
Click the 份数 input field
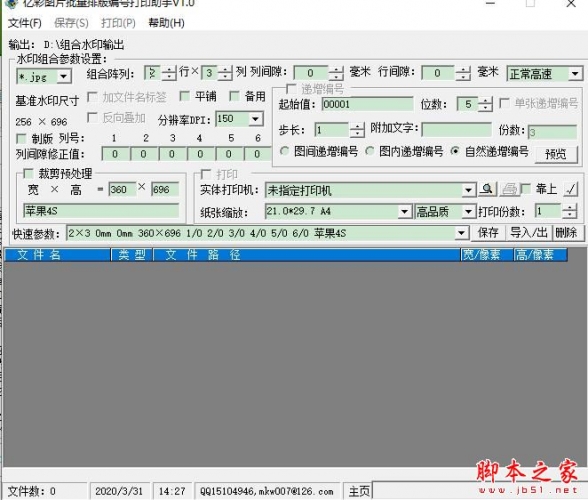(x=552, y=132)
